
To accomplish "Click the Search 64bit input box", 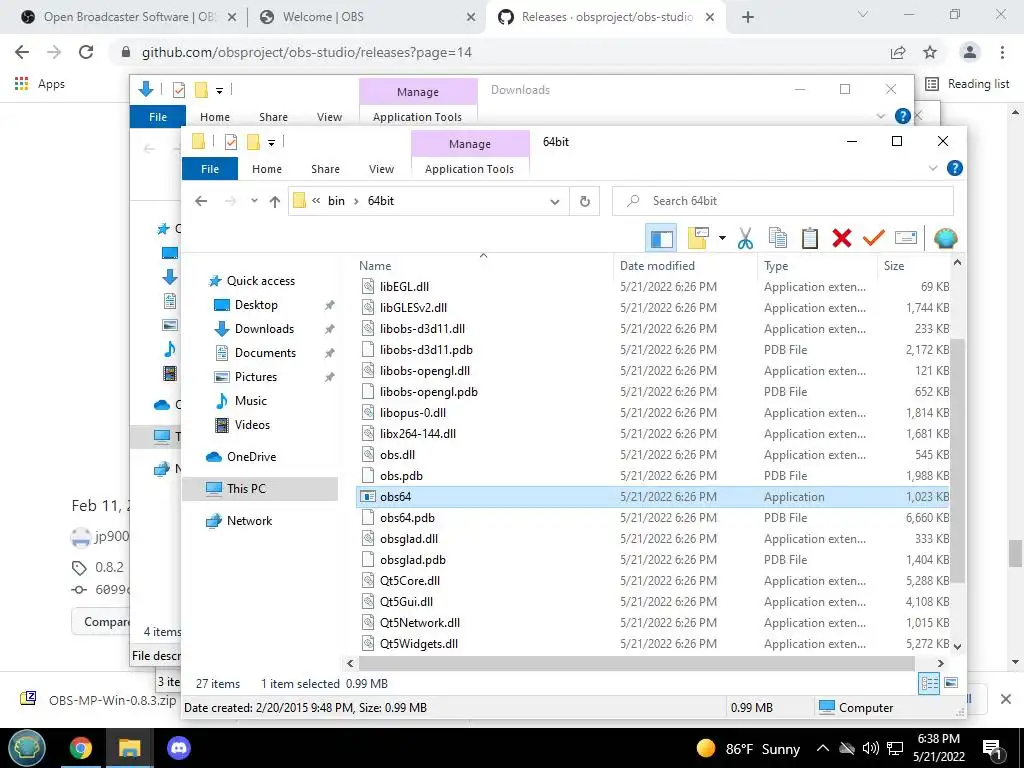I will click(782, 201).
